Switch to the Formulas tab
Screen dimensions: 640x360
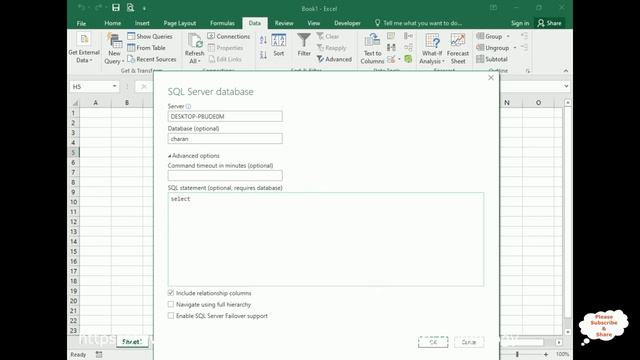tap(222, 23)
